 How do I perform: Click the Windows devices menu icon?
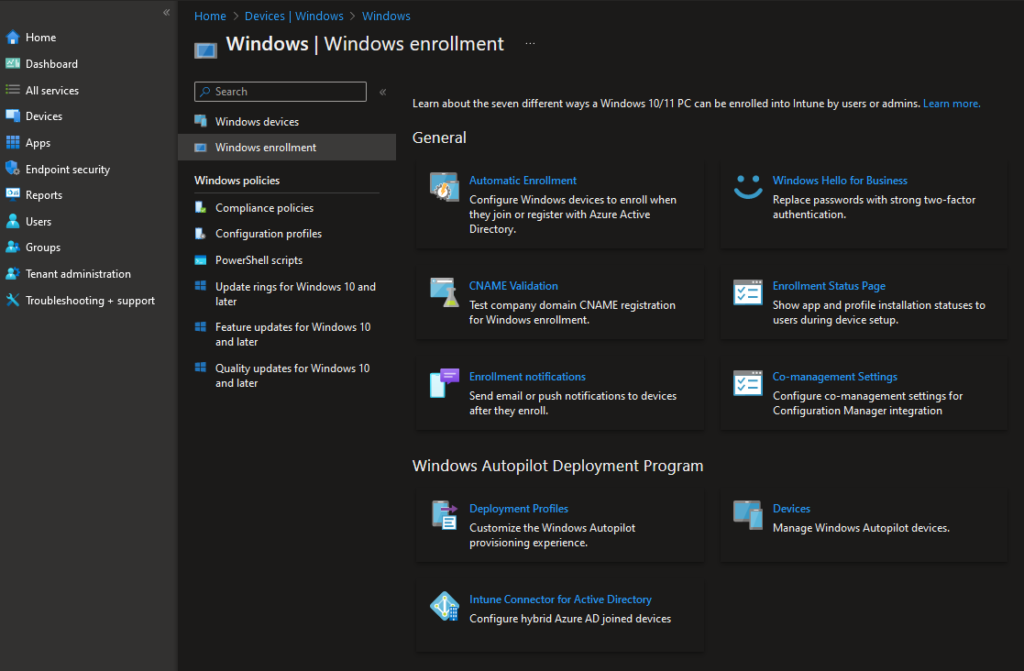pyautogui.click(x=200, y=121)
